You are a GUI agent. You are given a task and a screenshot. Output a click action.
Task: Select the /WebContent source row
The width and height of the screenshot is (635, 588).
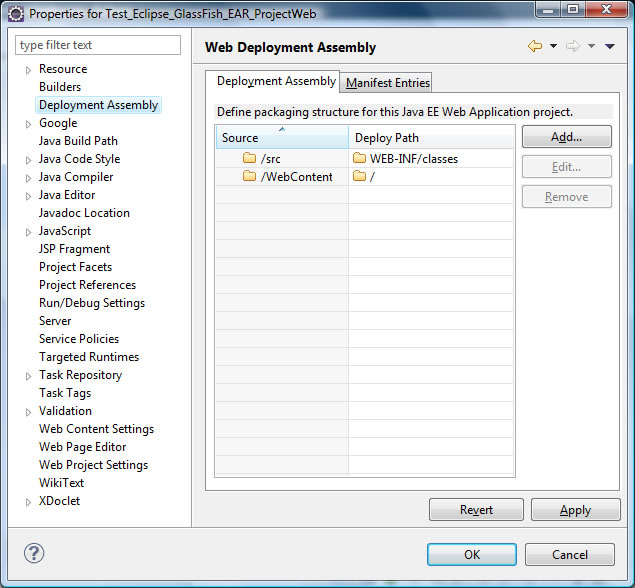point(282,177)
